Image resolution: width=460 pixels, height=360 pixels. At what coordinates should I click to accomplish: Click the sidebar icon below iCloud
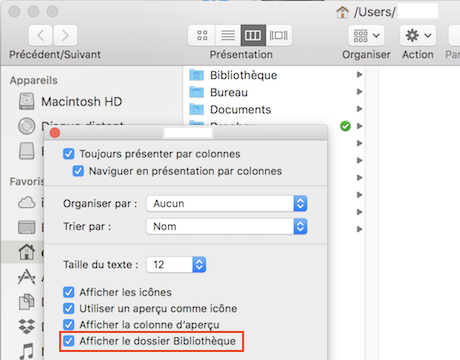pos(27,227)
